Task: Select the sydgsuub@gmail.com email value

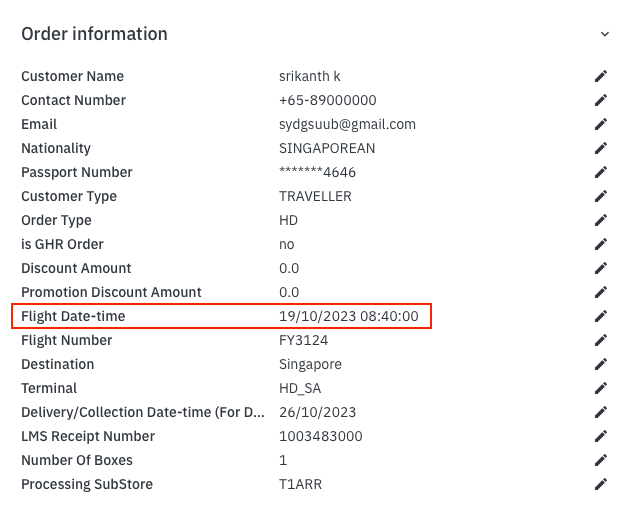Action: click(x=347, y=124)
